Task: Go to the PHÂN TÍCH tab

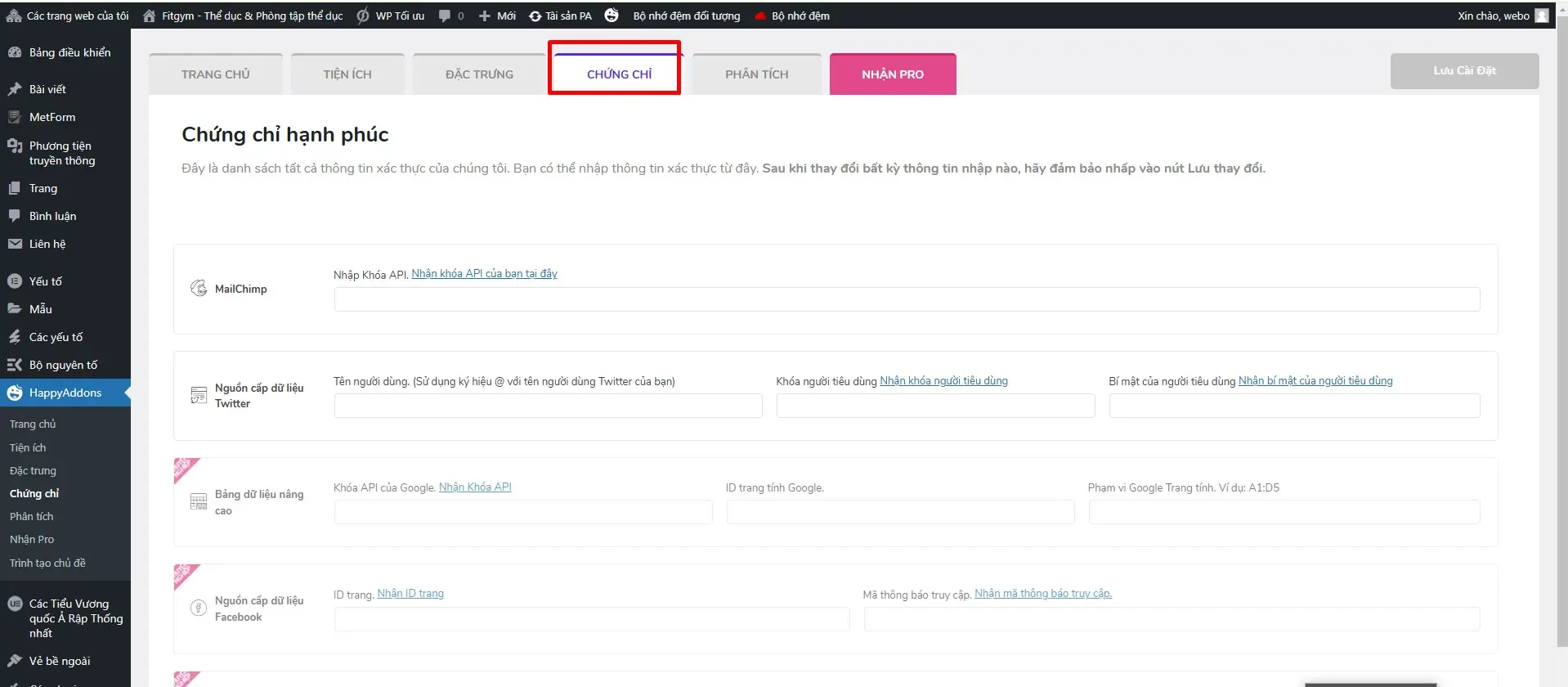Action: point(757,74)
